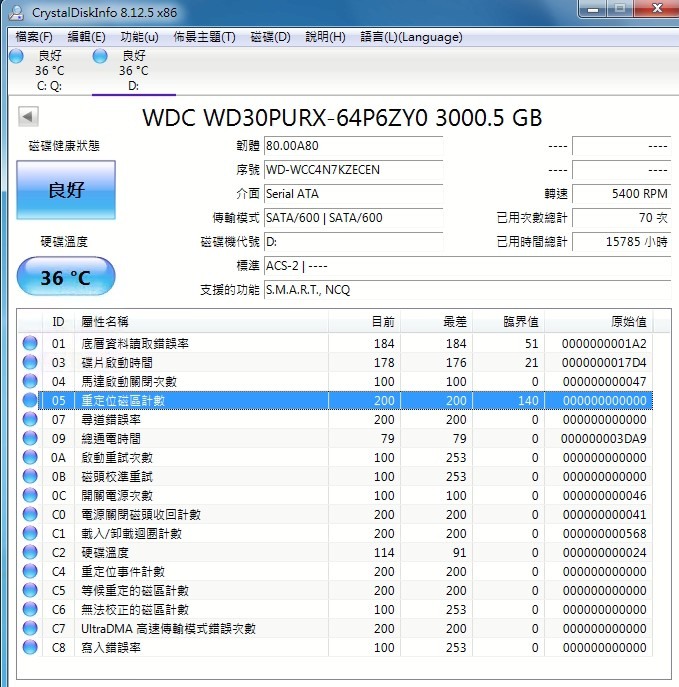
Task: Select the 碟片啟動時間 row
Action: (335, 362)
